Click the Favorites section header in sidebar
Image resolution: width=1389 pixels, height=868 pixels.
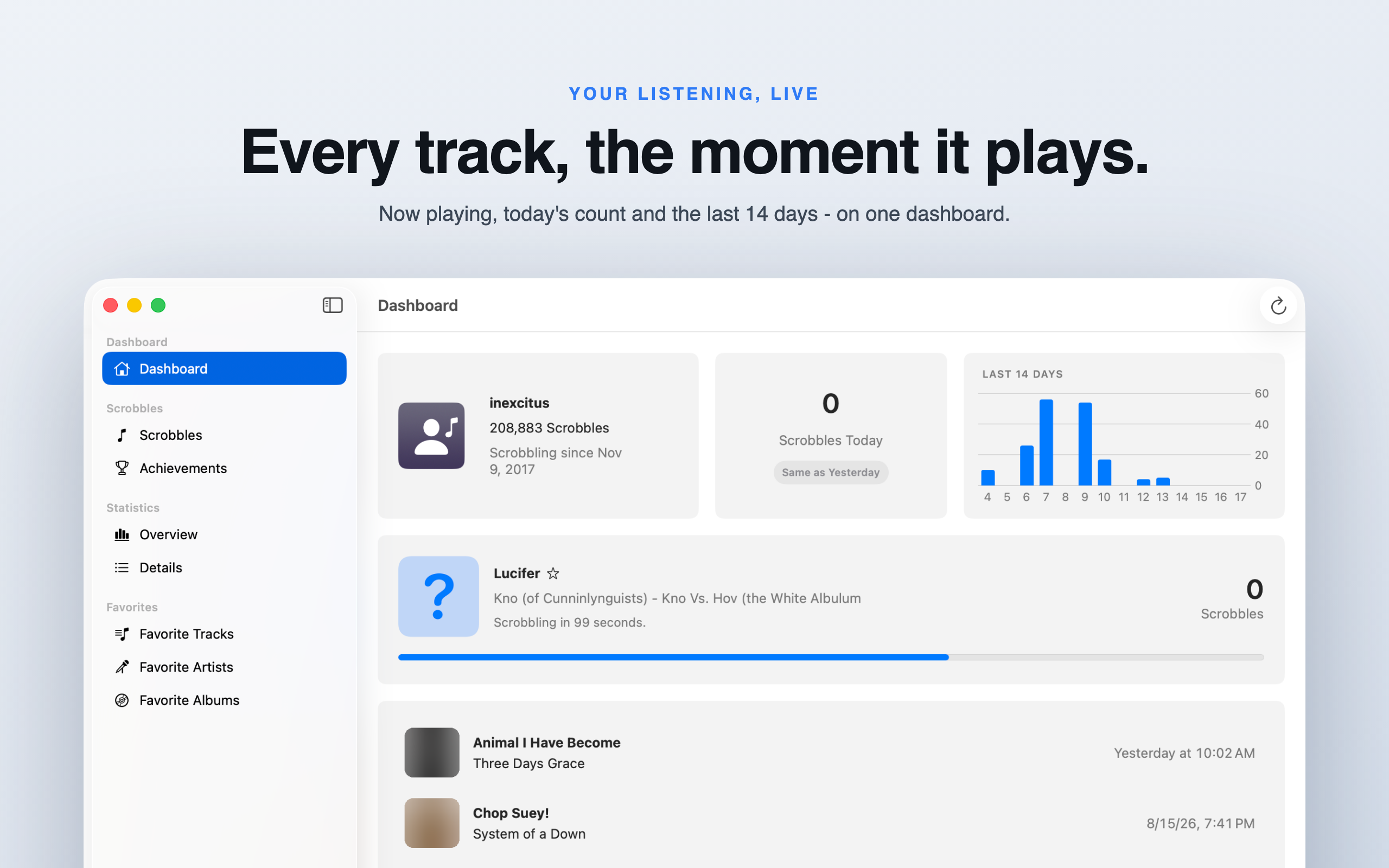[x=132, y=608]
